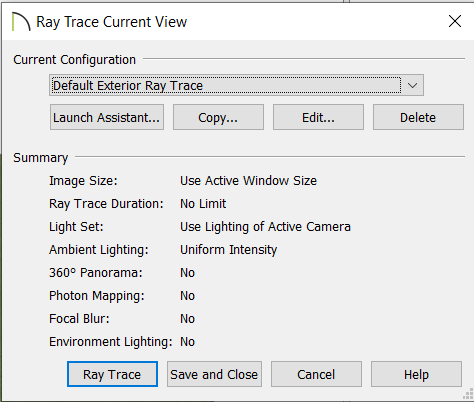
Task: Launch the Ray Trace Assistant
Action: click(x=107, y=117)
